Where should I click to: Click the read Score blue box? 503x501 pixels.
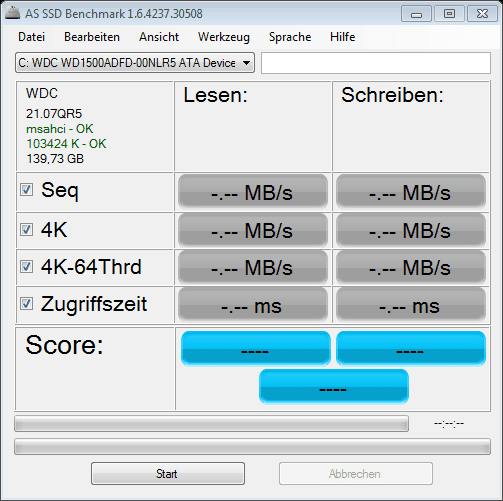[x=256, y=348]
